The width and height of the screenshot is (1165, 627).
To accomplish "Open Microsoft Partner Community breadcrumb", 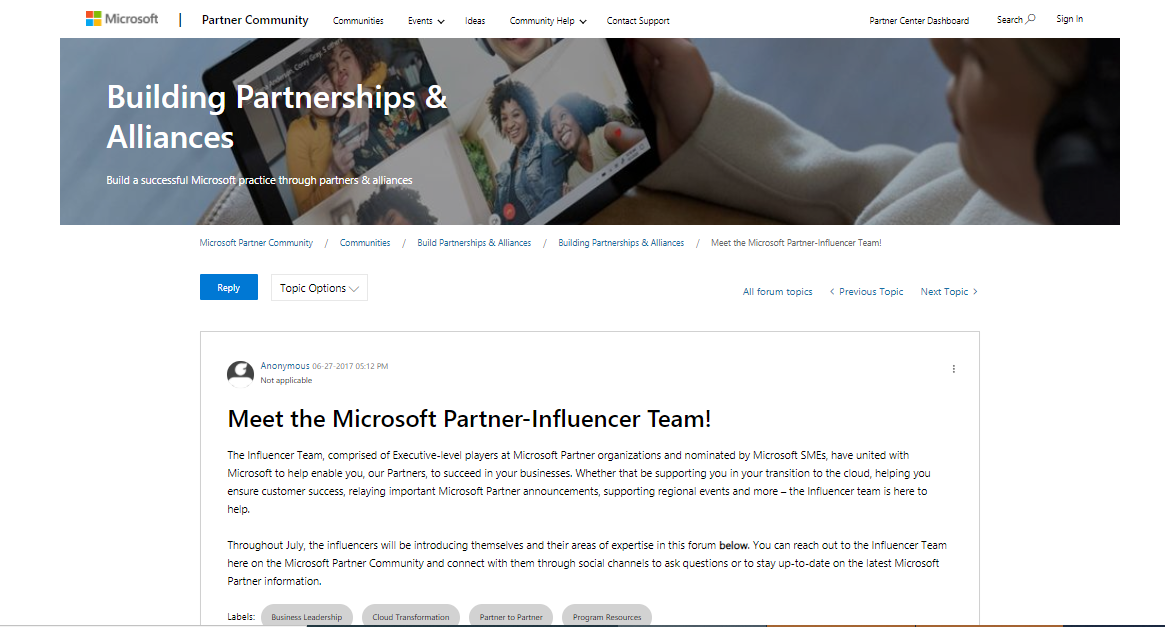I will 256,243.
